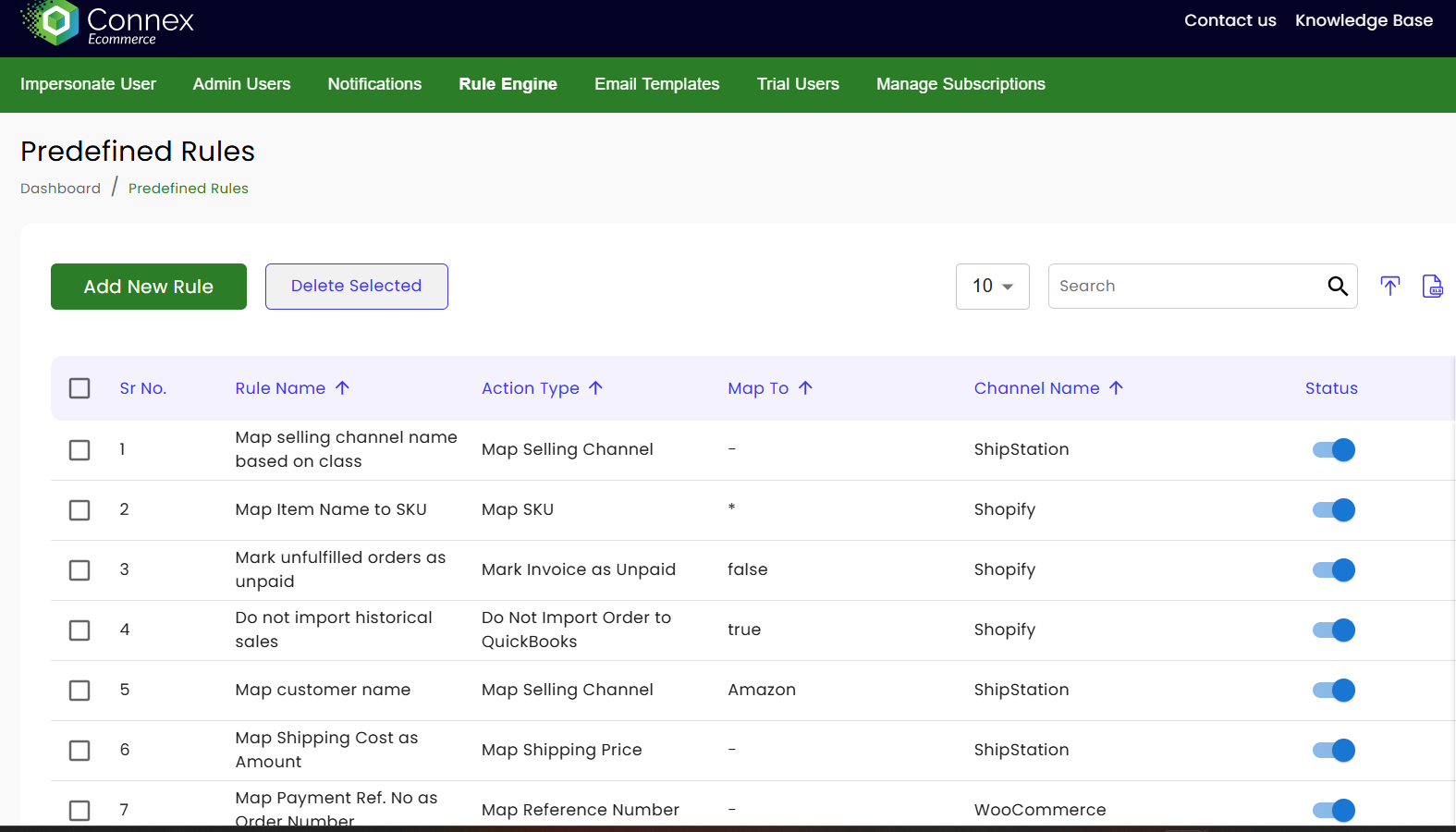Image resolution: width=1456 pixels, height=832 pixels.
Task: Click 'Do Not Import Order to QuickBooks'
Action: click(576, 630)
